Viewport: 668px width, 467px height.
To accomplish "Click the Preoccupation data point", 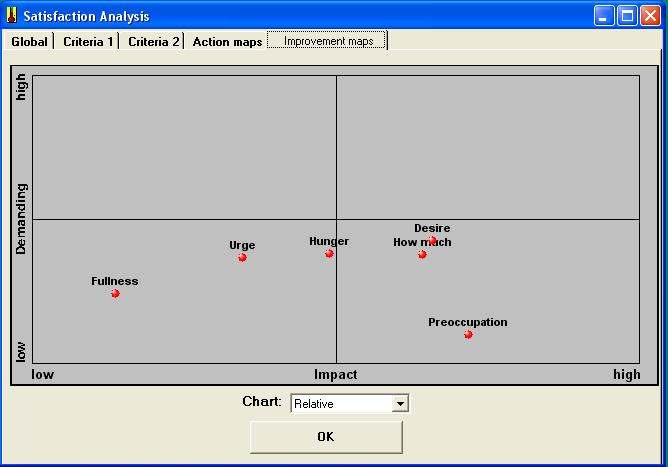I will coord(468,334).
